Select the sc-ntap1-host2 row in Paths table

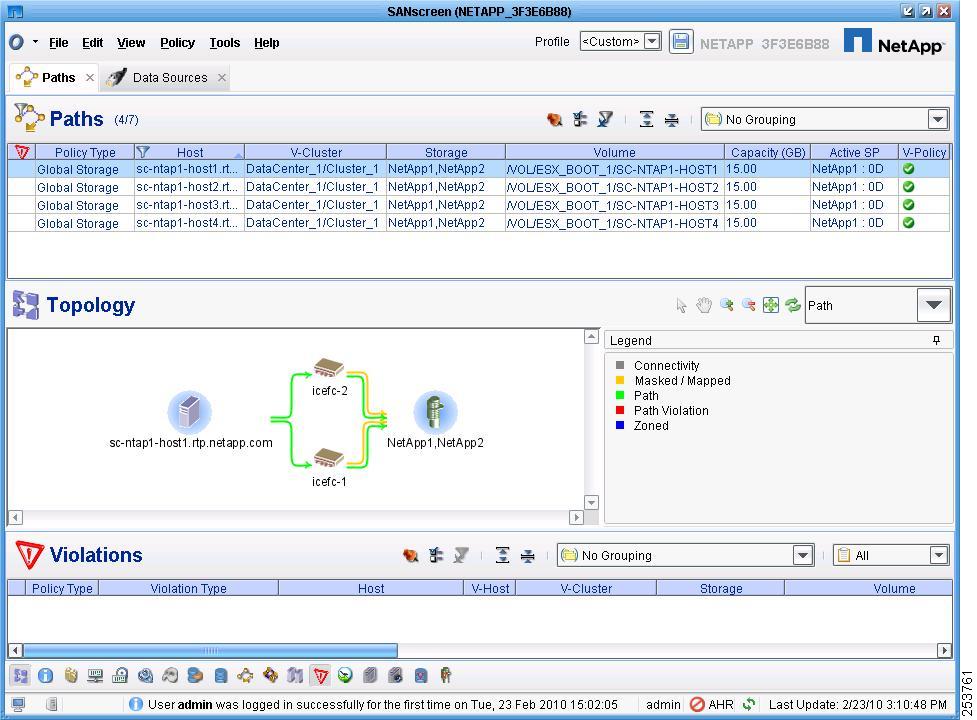click(479, 187)
